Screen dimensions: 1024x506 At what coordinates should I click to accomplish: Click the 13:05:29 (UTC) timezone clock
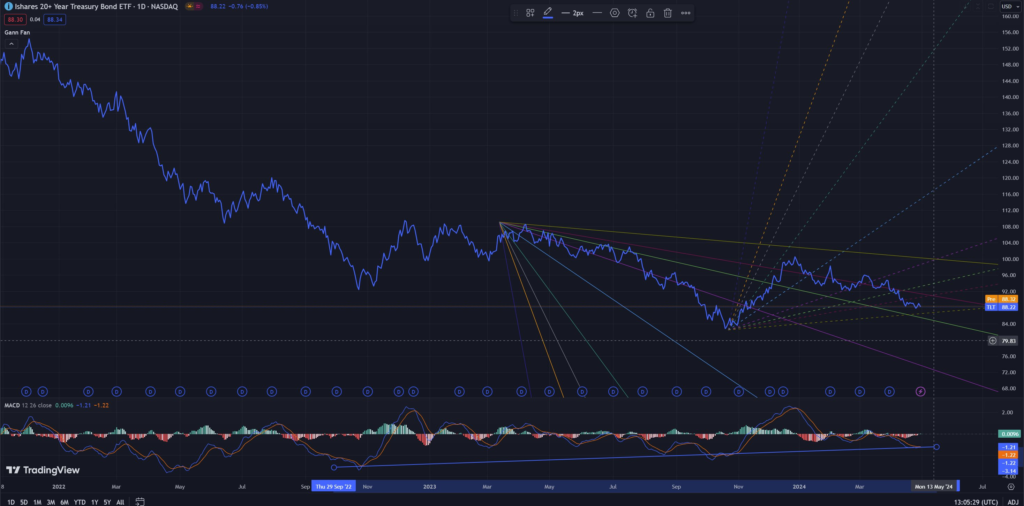pyautogui.click(x=976, y=502)
